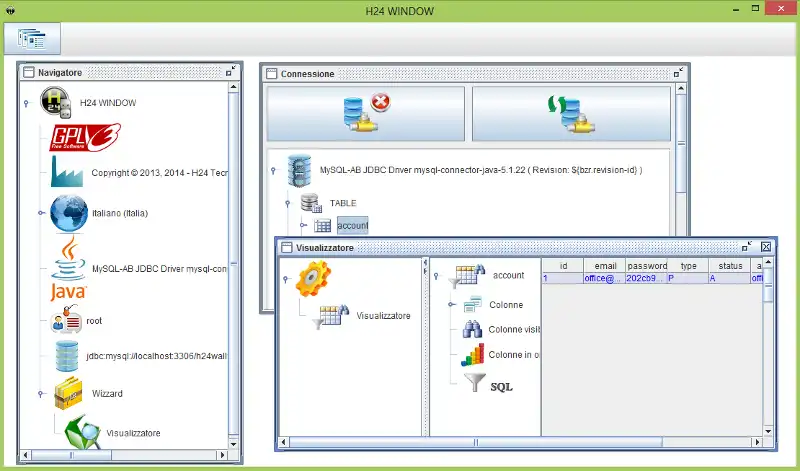This screenshot has width=800, height=471.
Task: Select the type cell with value P
Action: 688,278
